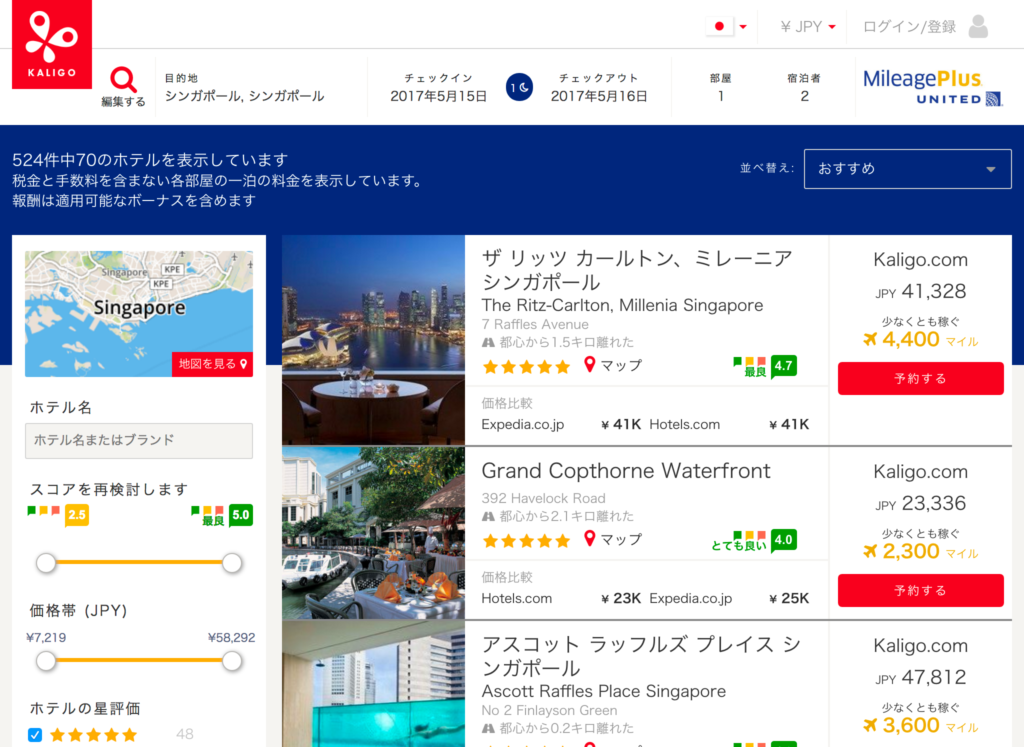Click the red search magnifier icon
The height and width of the screenshot is (747, 1024).
(x=123, y=80)
